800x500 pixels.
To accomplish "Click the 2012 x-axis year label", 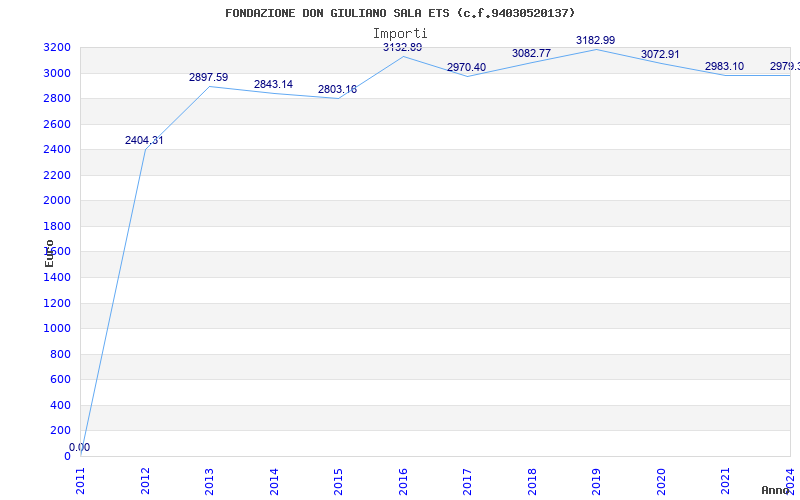I will click(145, 481).
